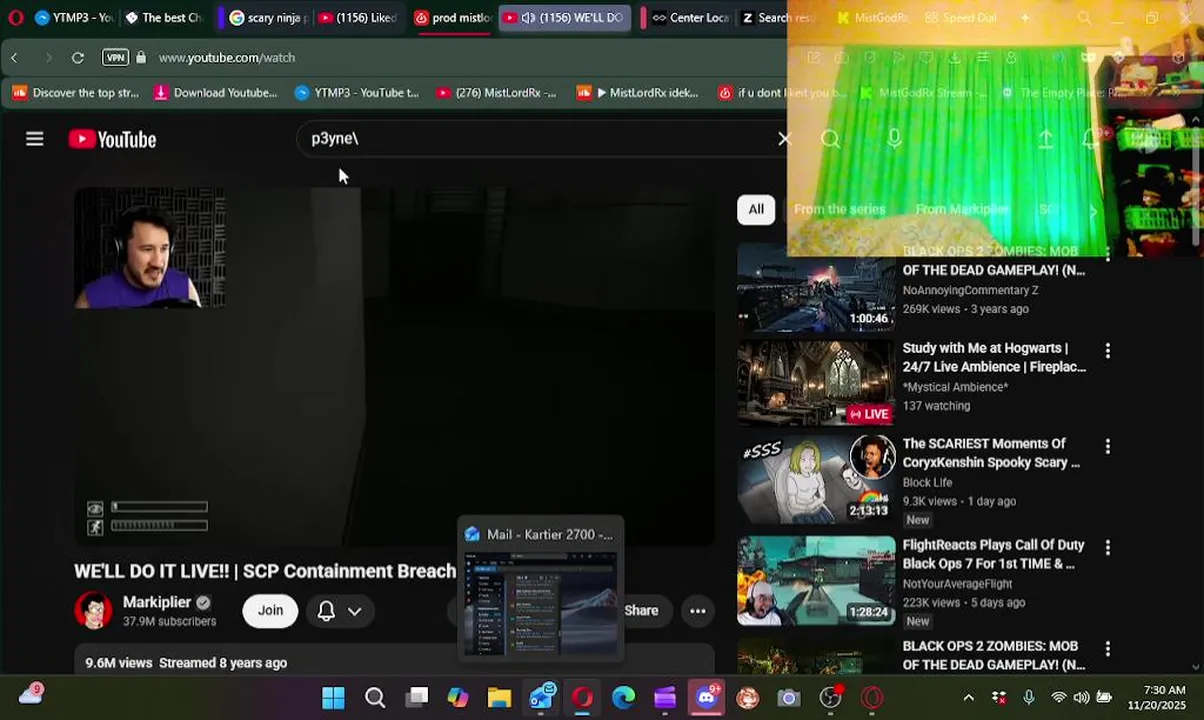Open Discord from the taskbar
This screenshot has height=720, width=1204.
coord(707,698)
